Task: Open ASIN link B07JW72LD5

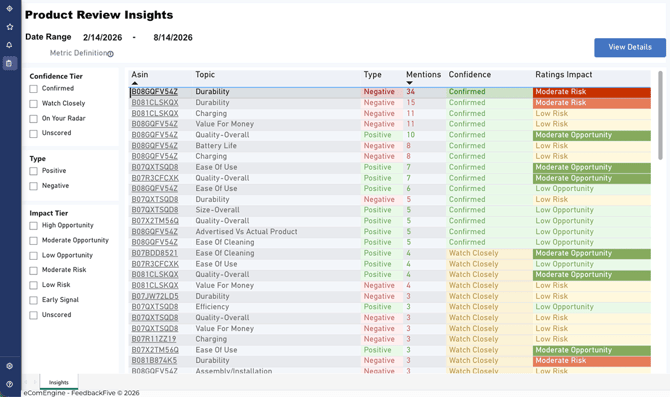Action: [155, 296]
